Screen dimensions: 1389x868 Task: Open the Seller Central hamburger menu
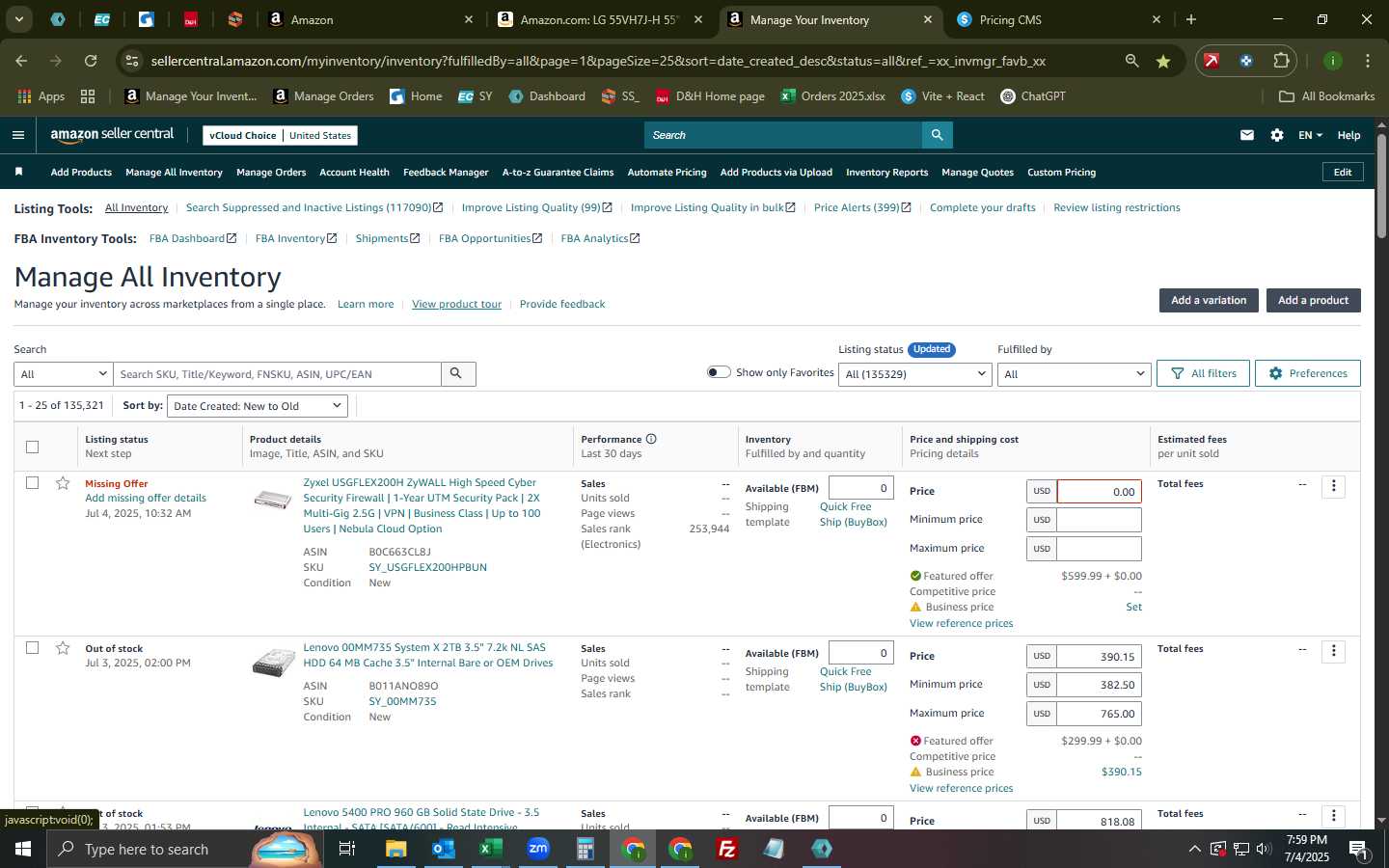click(x=18, y=135)
